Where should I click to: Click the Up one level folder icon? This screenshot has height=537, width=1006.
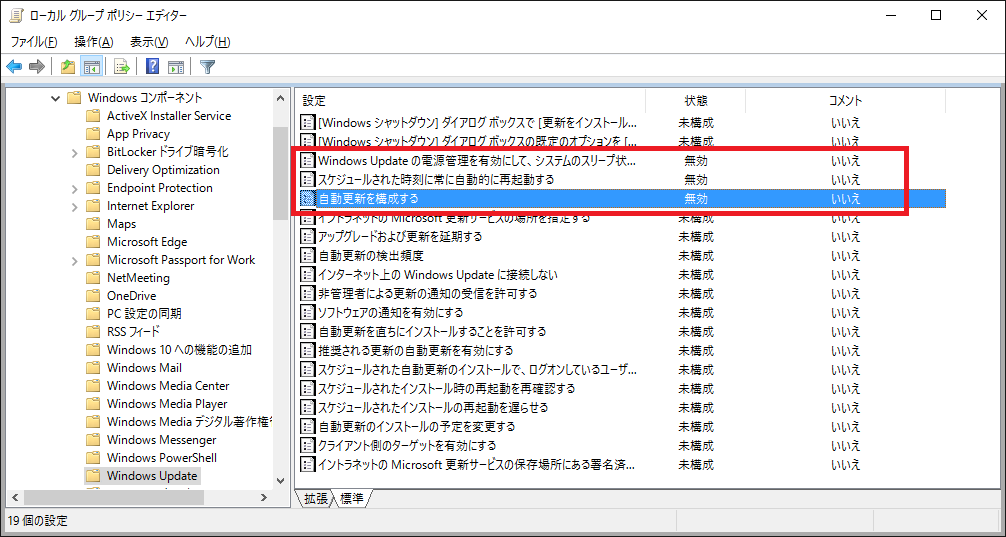click(67, 67)
